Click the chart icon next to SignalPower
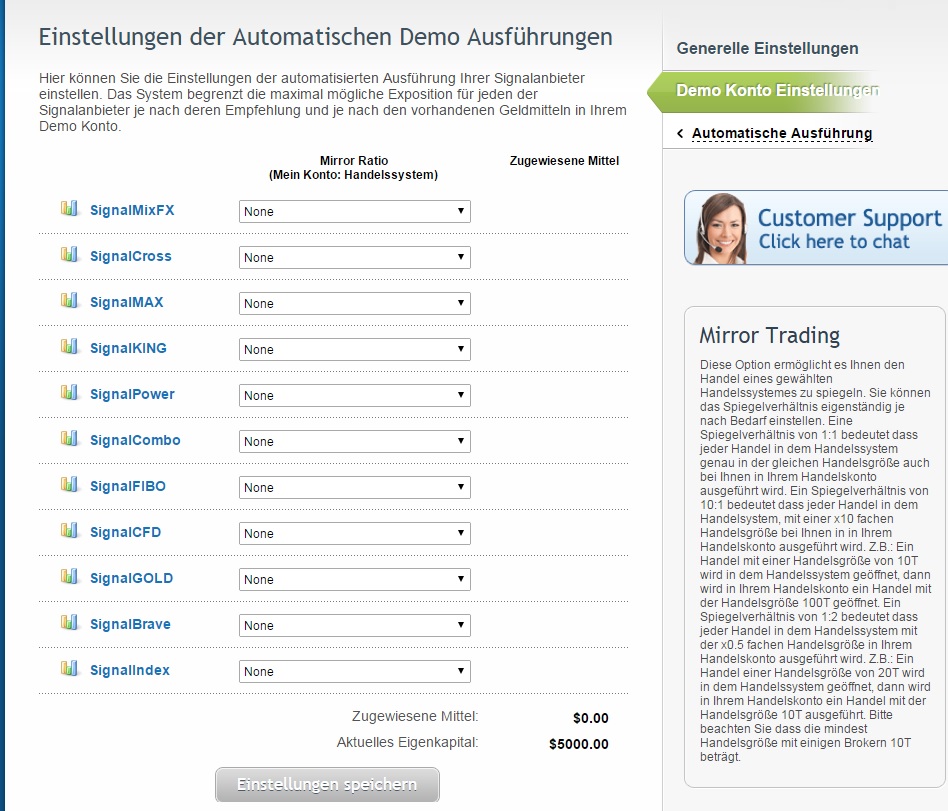The height and width of the screenshot is (811, 948). 69,393
